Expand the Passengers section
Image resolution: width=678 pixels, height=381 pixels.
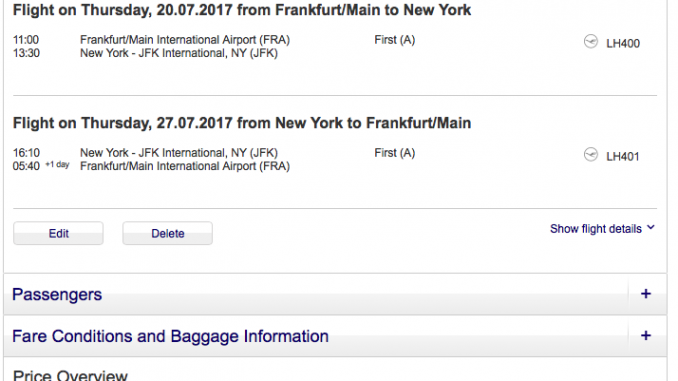[x=335, y=294]
